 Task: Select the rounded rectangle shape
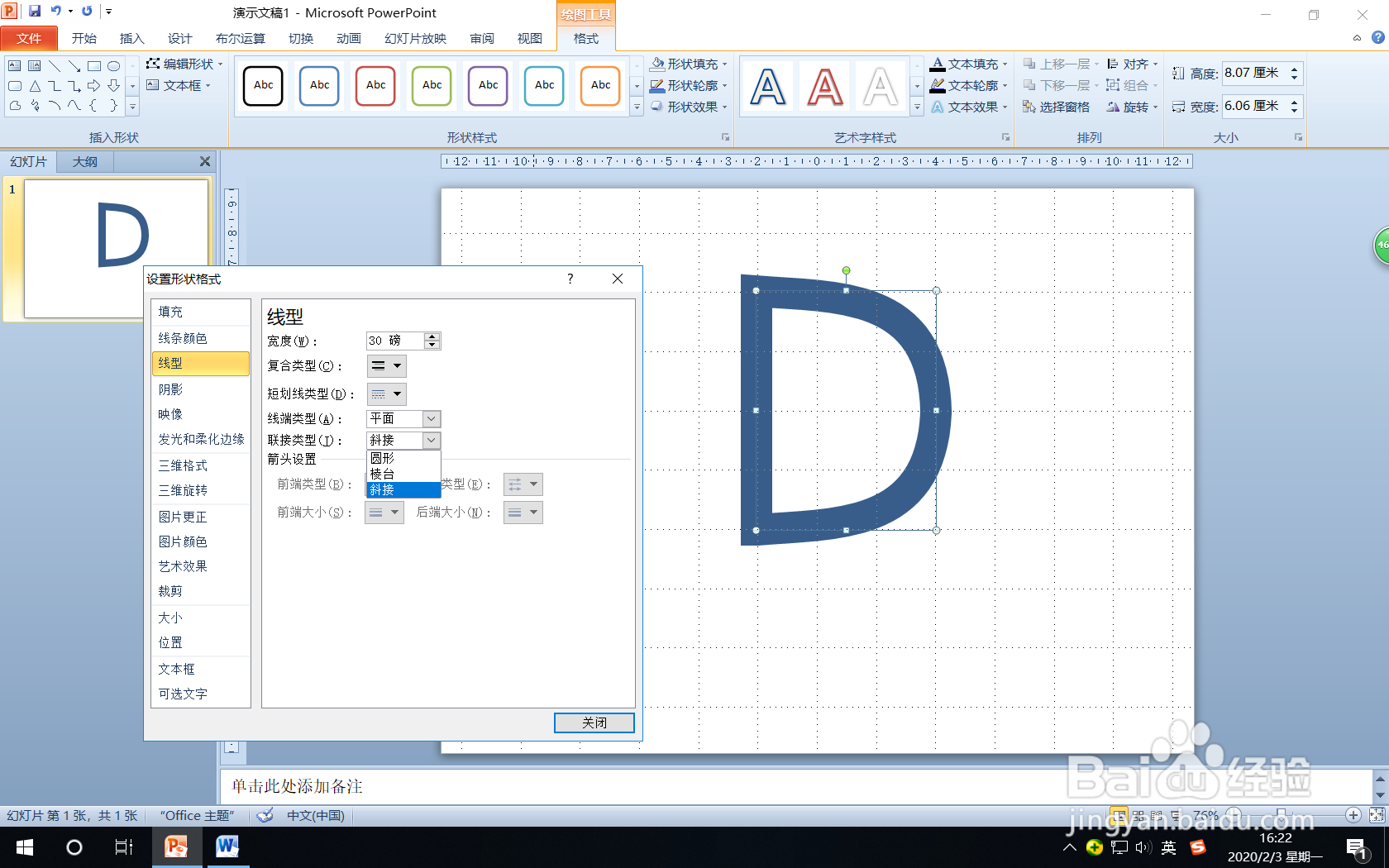[15, 85]
